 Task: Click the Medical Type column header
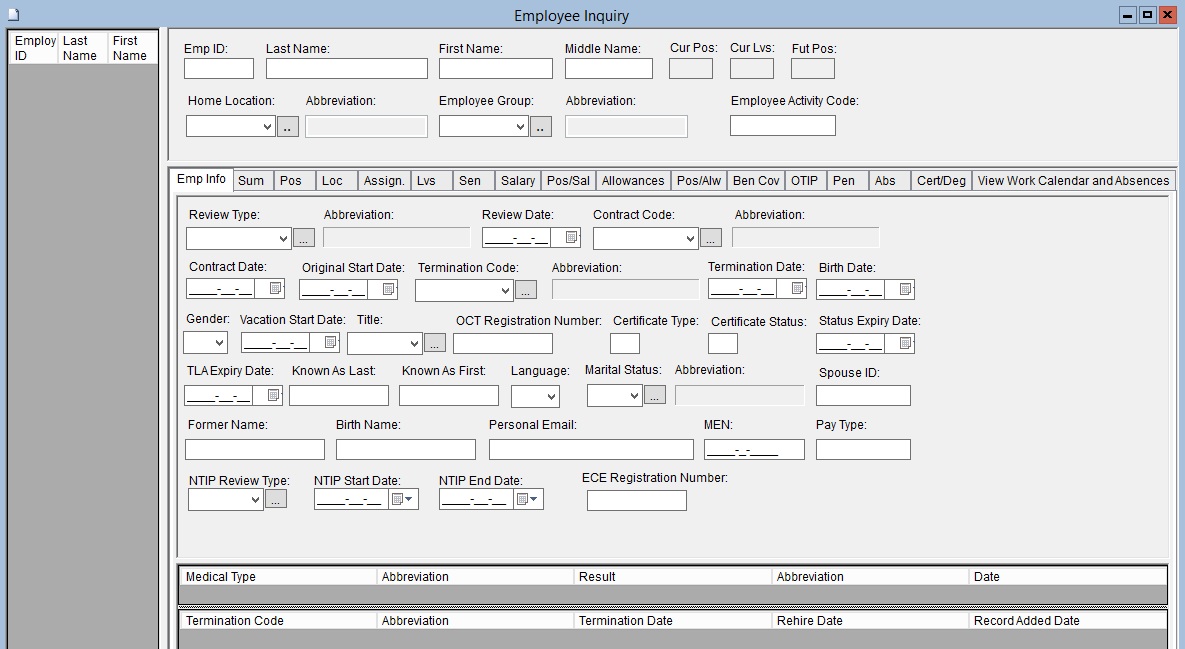(277, 577)
